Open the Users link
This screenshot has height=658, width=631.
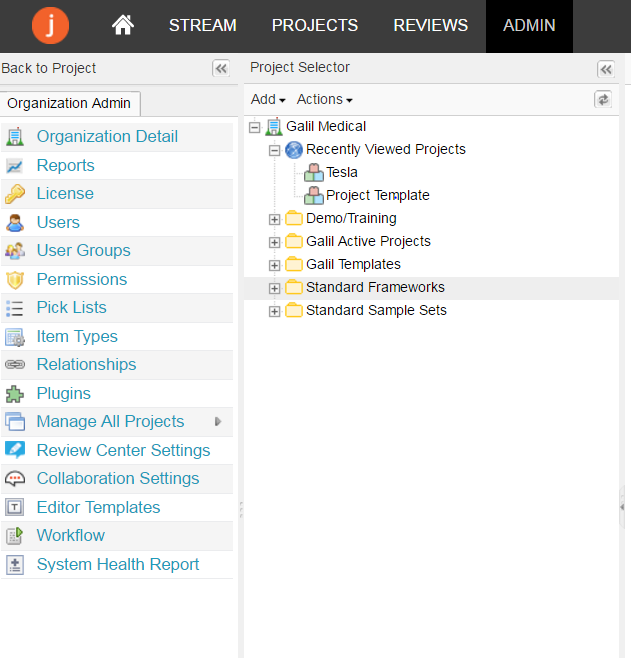58,222
